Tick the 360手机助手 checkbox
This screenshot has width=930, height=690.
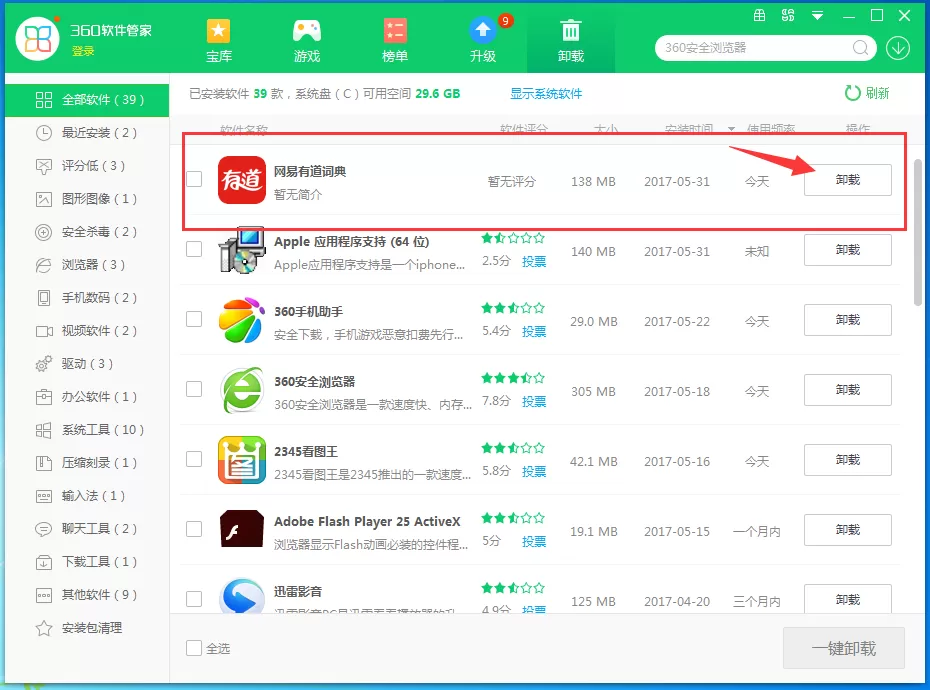point(194,319)
